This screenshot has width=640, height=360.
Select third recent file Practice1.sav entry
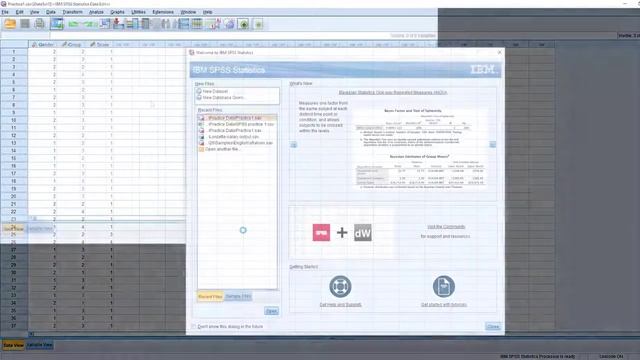click(x=237, y=130)
